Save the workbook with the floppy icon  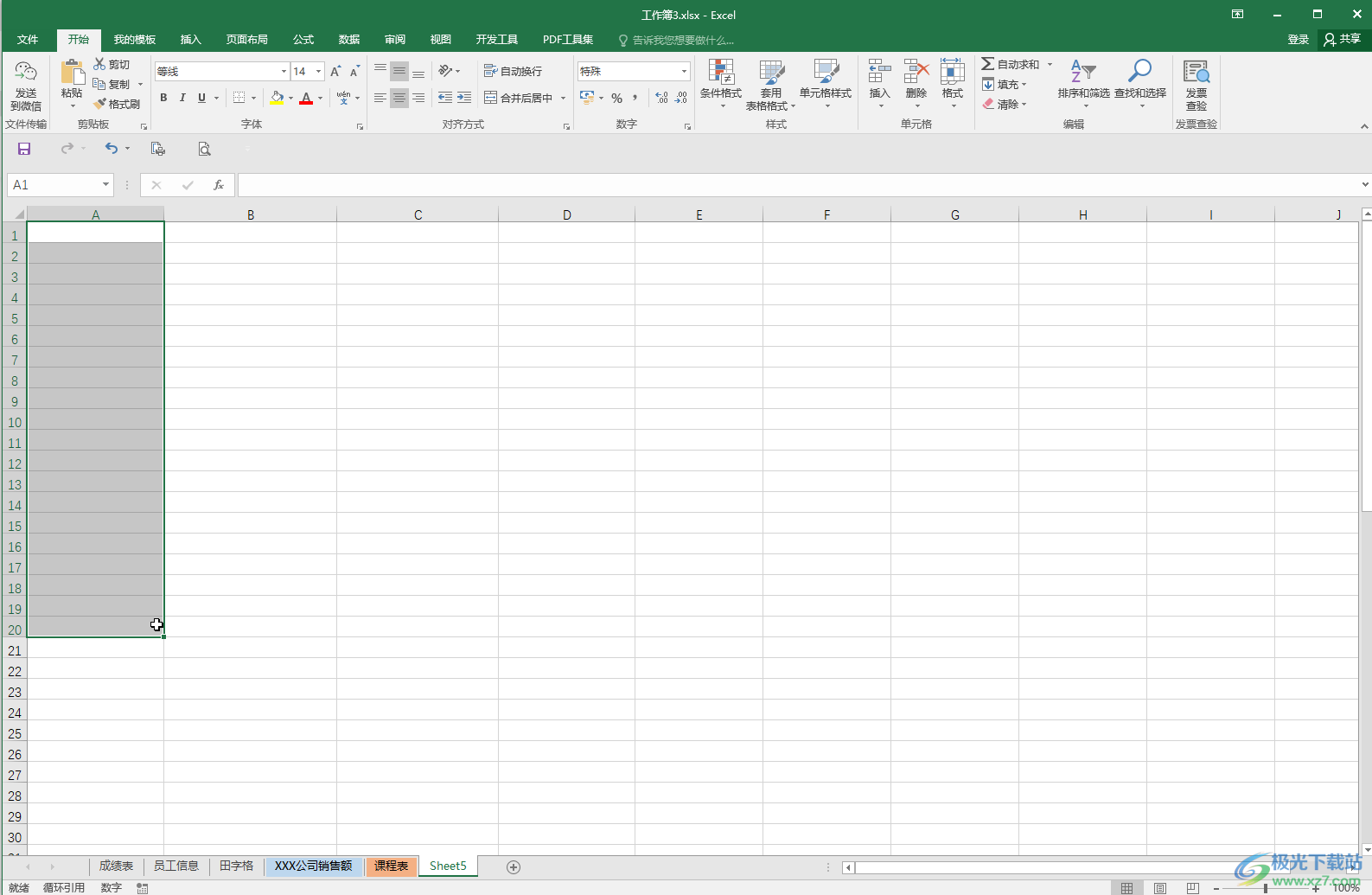[24, 149]
